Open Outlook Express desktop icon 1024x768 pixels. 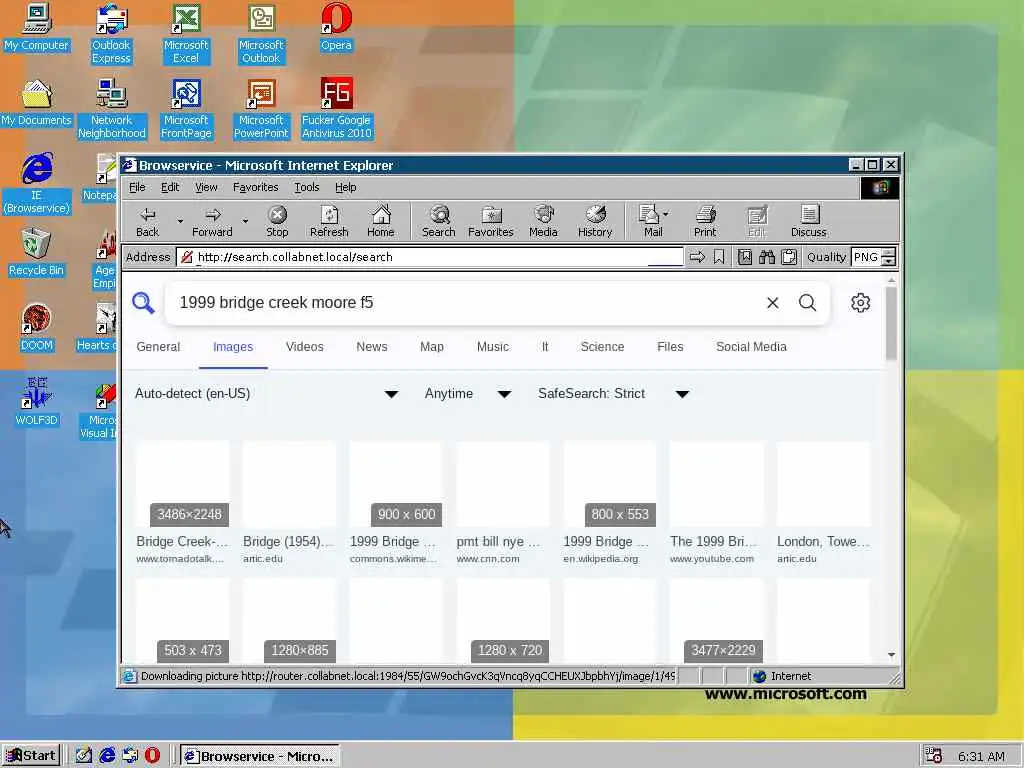(x=111, y=34)
